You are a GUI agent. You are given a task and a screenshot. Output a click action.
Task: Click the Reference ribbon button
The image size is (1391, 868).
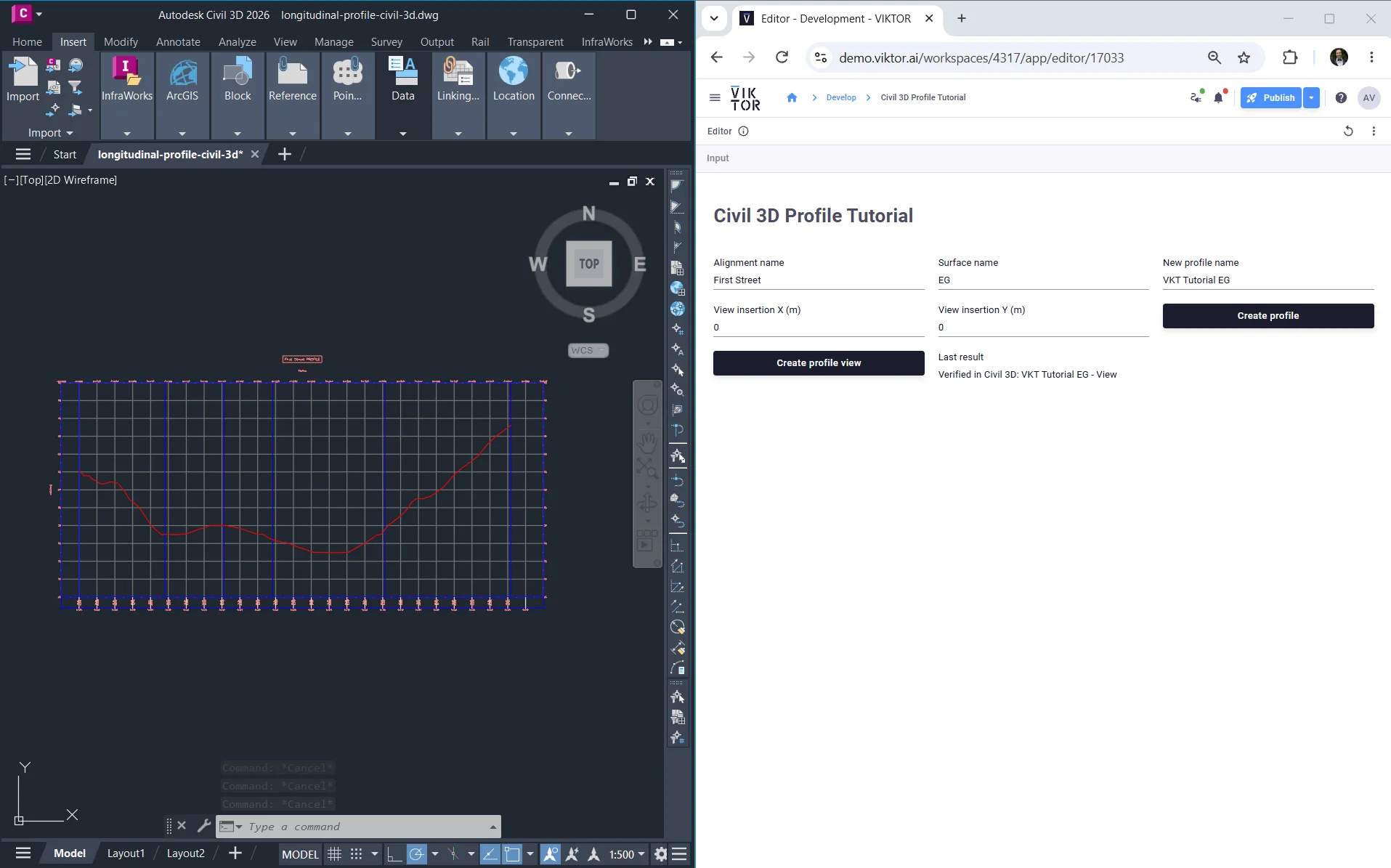[293, 80]
